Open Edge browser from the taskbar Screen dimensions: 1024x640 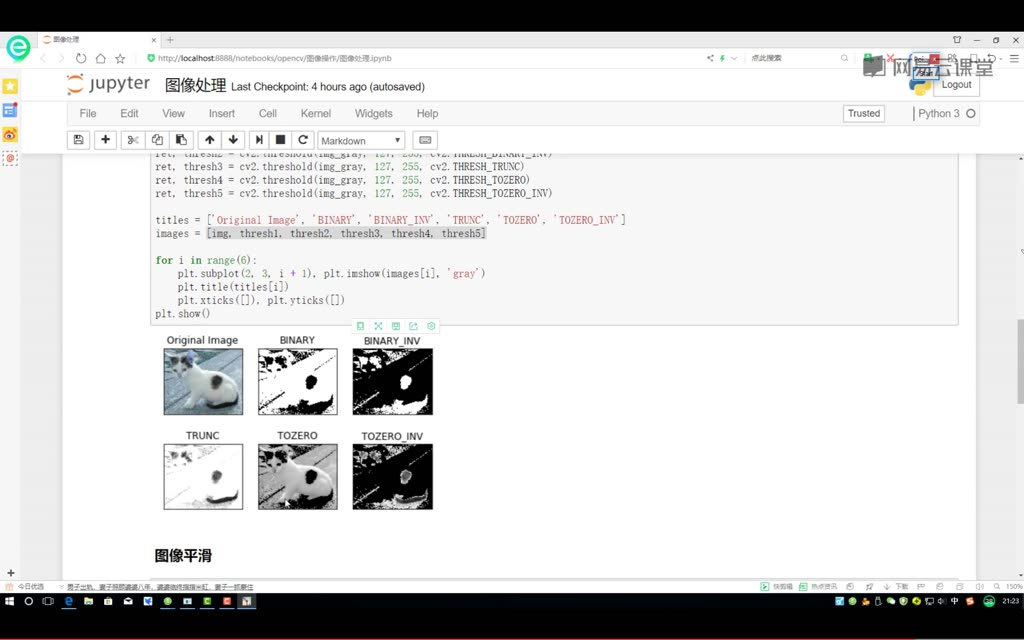69,601
